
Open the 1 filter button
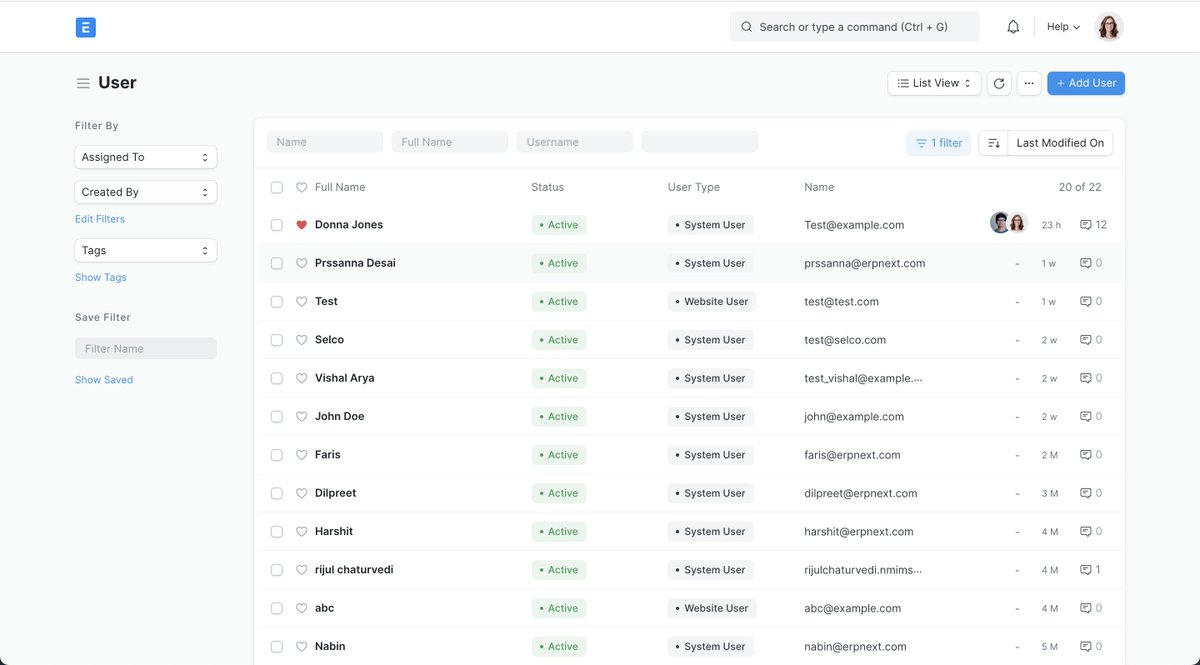938,143
